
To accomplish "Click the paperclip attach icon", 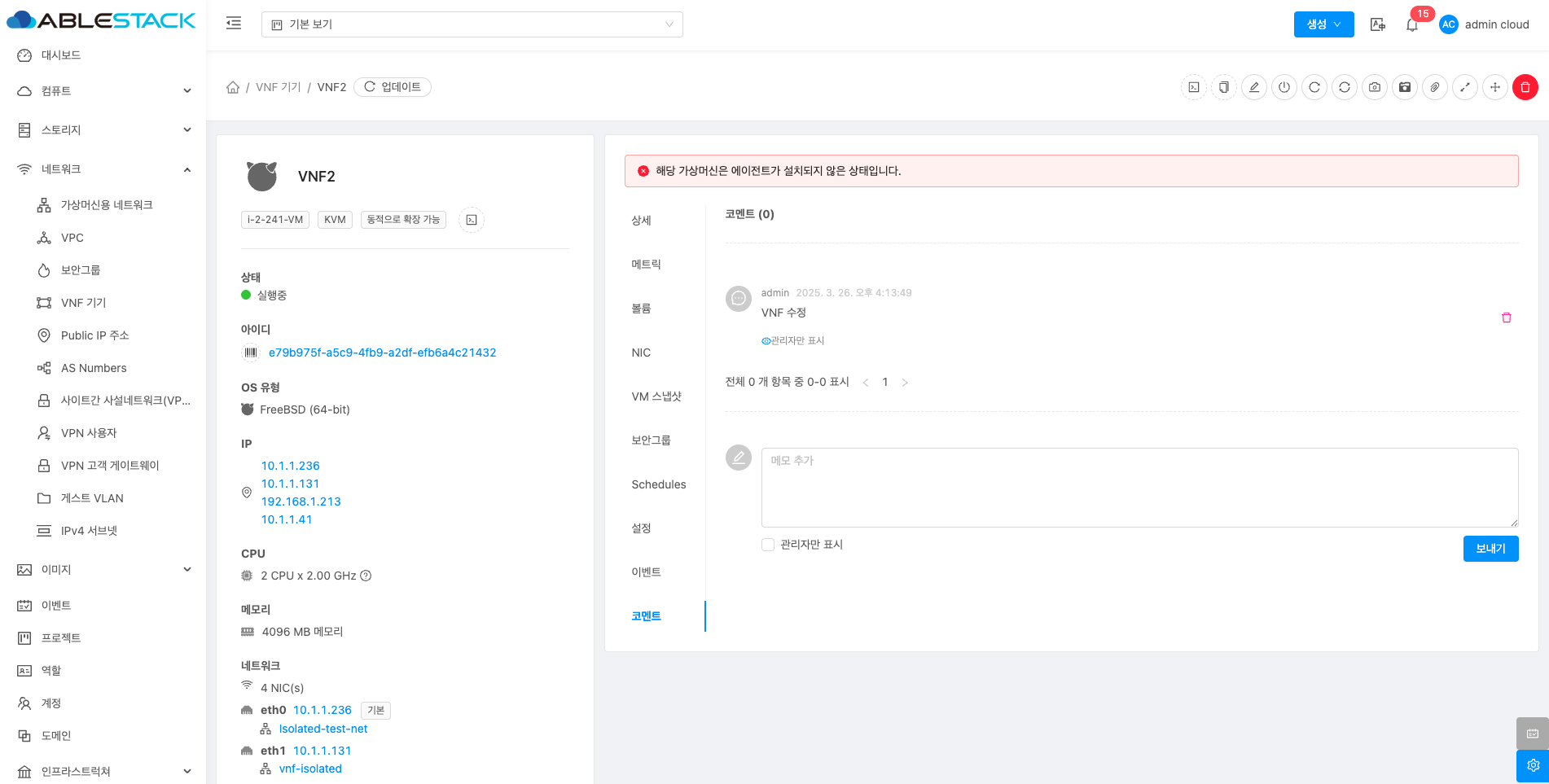I will 1435,87.
